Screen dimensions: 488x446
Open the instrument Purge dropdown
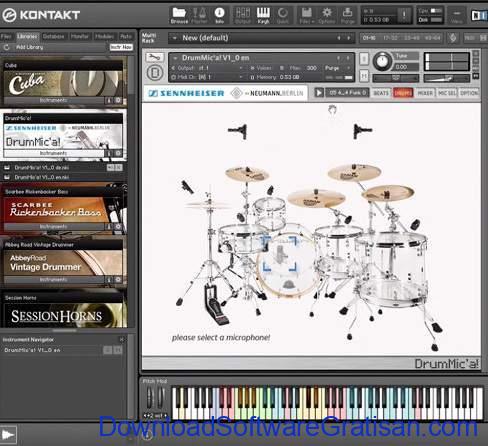click(337, 68)
